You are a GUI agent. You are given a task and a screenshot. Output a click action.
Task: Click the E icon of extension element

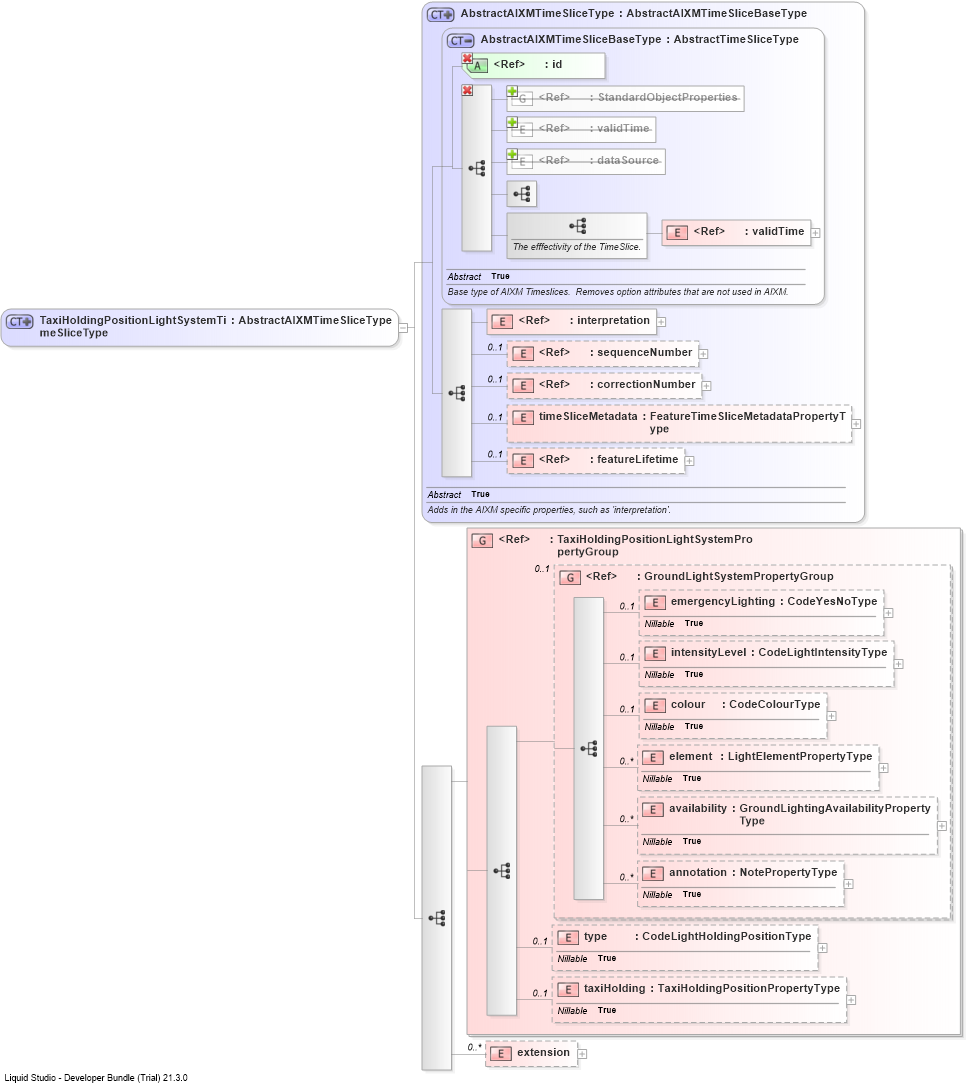click(x=501, y=1053)
